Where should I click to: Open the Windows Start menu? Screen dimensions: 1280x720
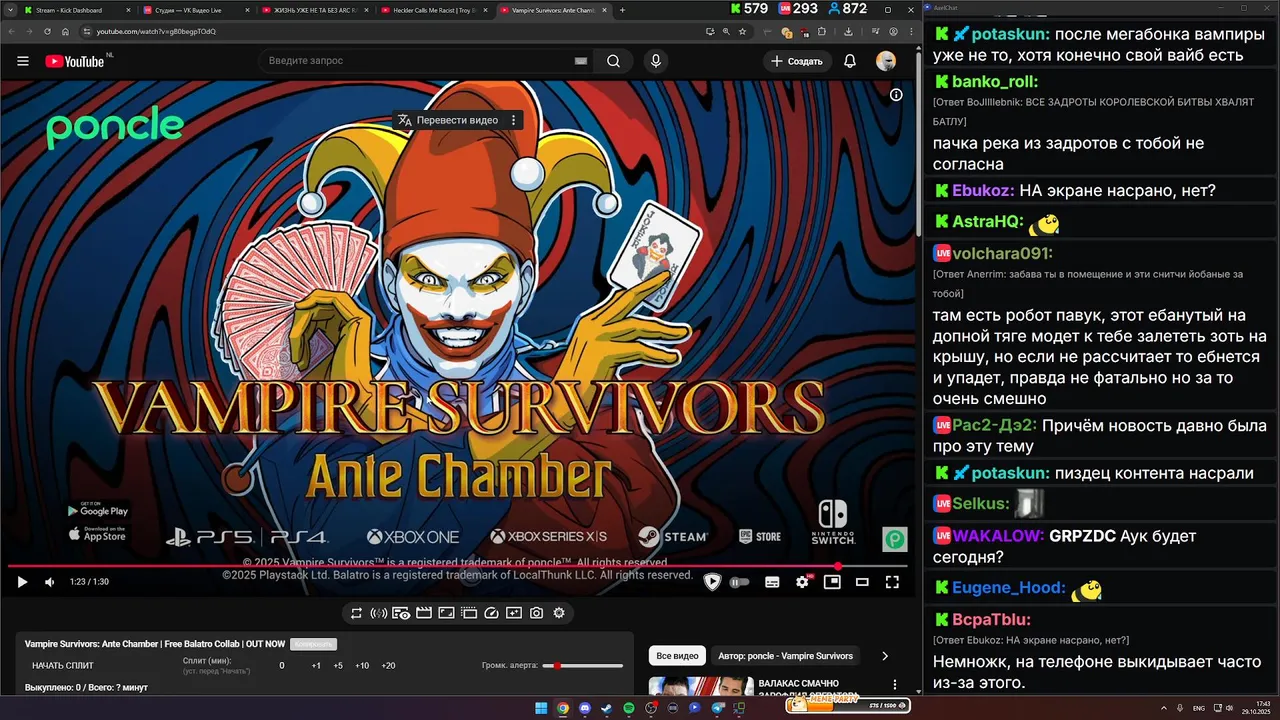pyautogui.click(x=541, y=708)
